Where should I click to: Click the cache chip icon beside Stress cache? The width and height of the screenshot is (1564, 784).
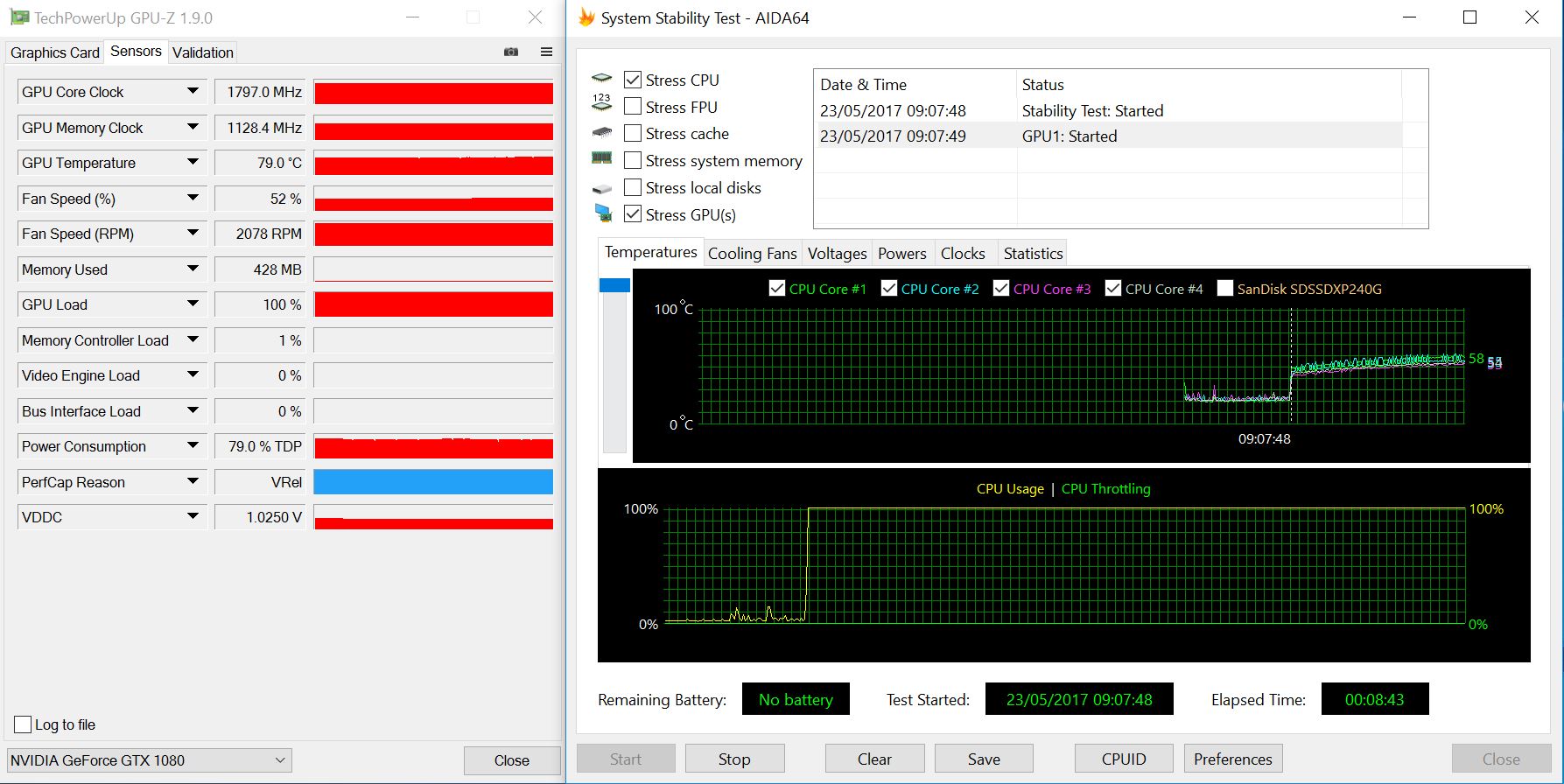pyautogui.click(x=601, y=133)
